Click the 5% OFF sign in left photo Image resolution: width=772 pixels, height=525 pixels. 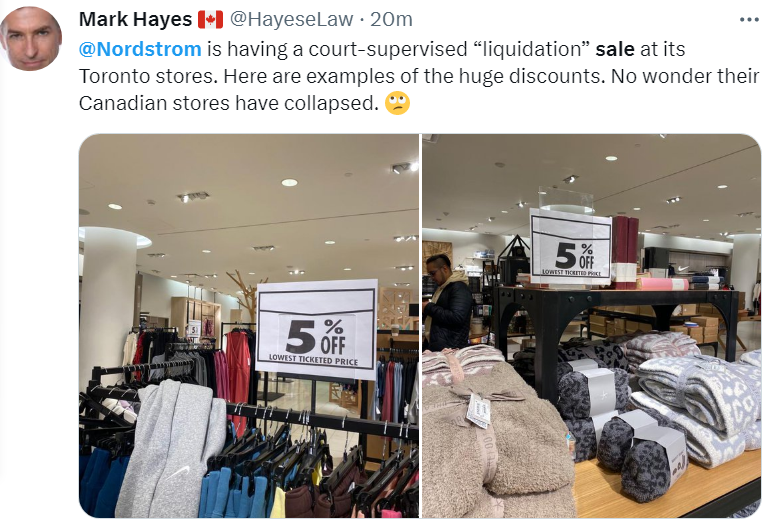coord(316,329)
